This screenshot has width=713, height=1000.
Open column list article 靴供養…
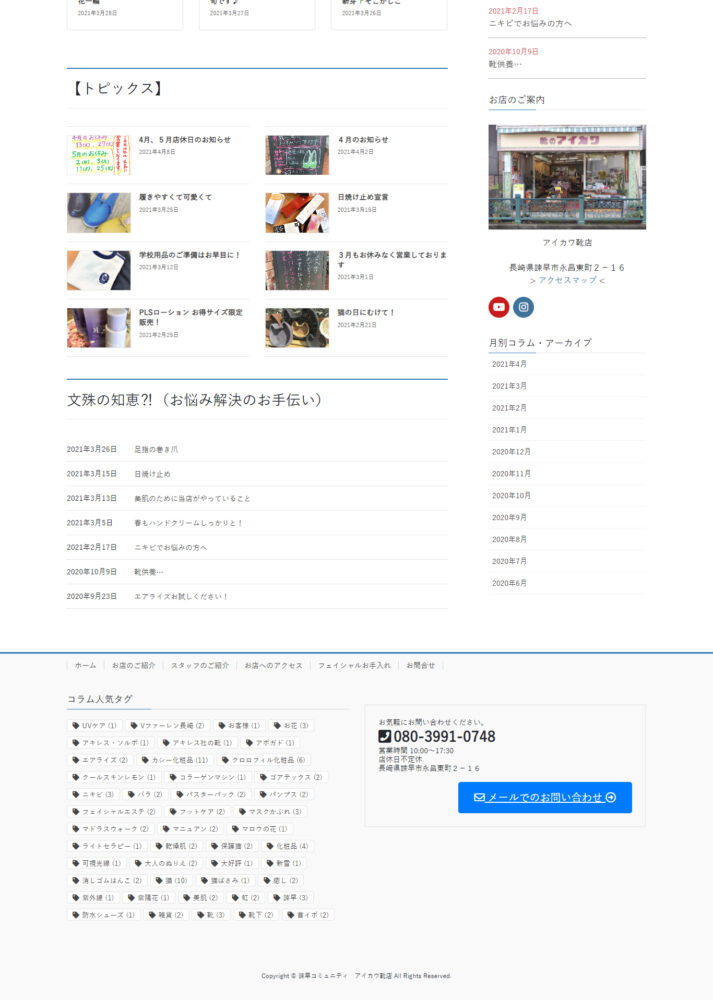(x=149, y=572)
